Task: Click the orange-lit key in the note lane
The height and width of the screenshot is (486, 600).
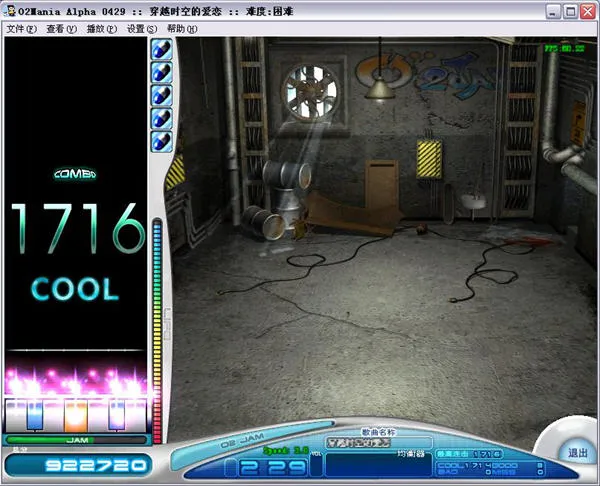Action: tap(77, 413)
